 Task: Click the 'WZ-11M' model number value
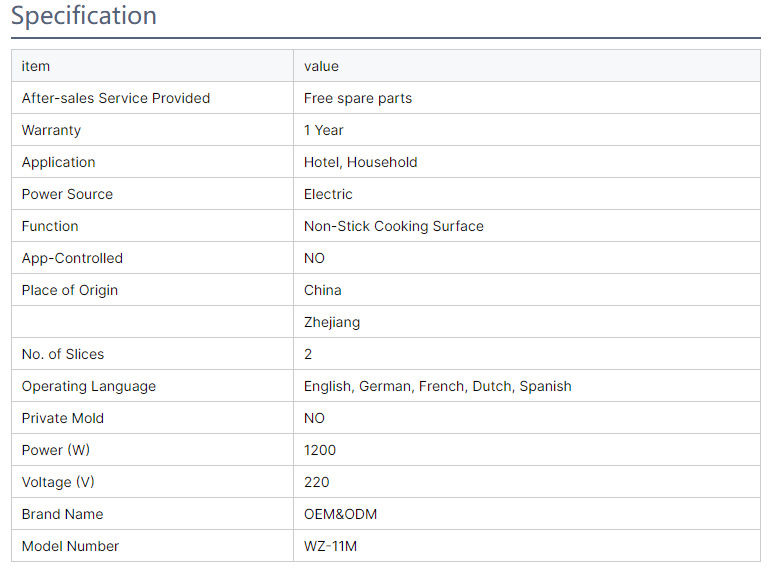331,546
